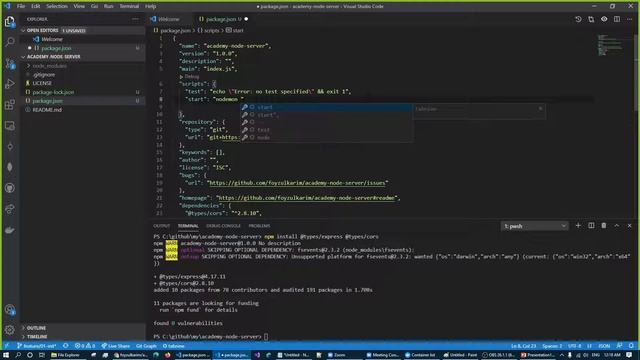640x360 pixels.
Task: Close the suggestion details pane
Action: 540,109
